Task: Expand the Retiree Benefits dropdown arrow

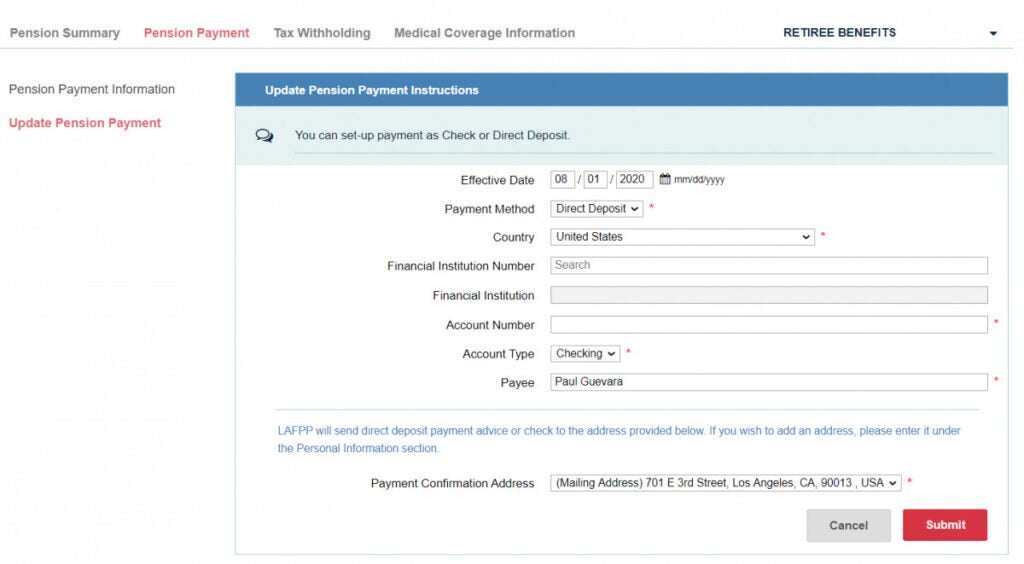Action: tap(992, 34)
